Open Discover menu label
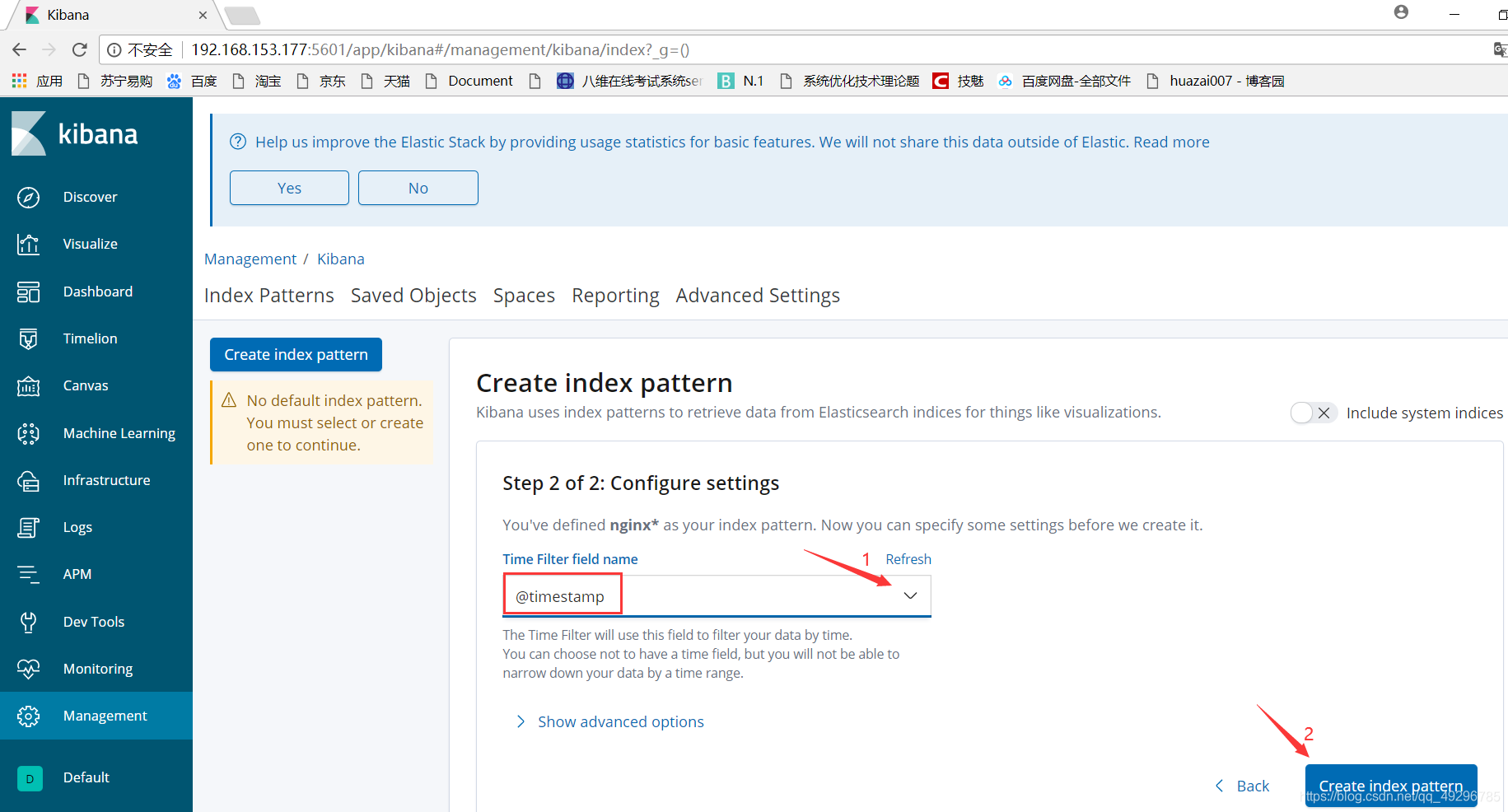 91,198
